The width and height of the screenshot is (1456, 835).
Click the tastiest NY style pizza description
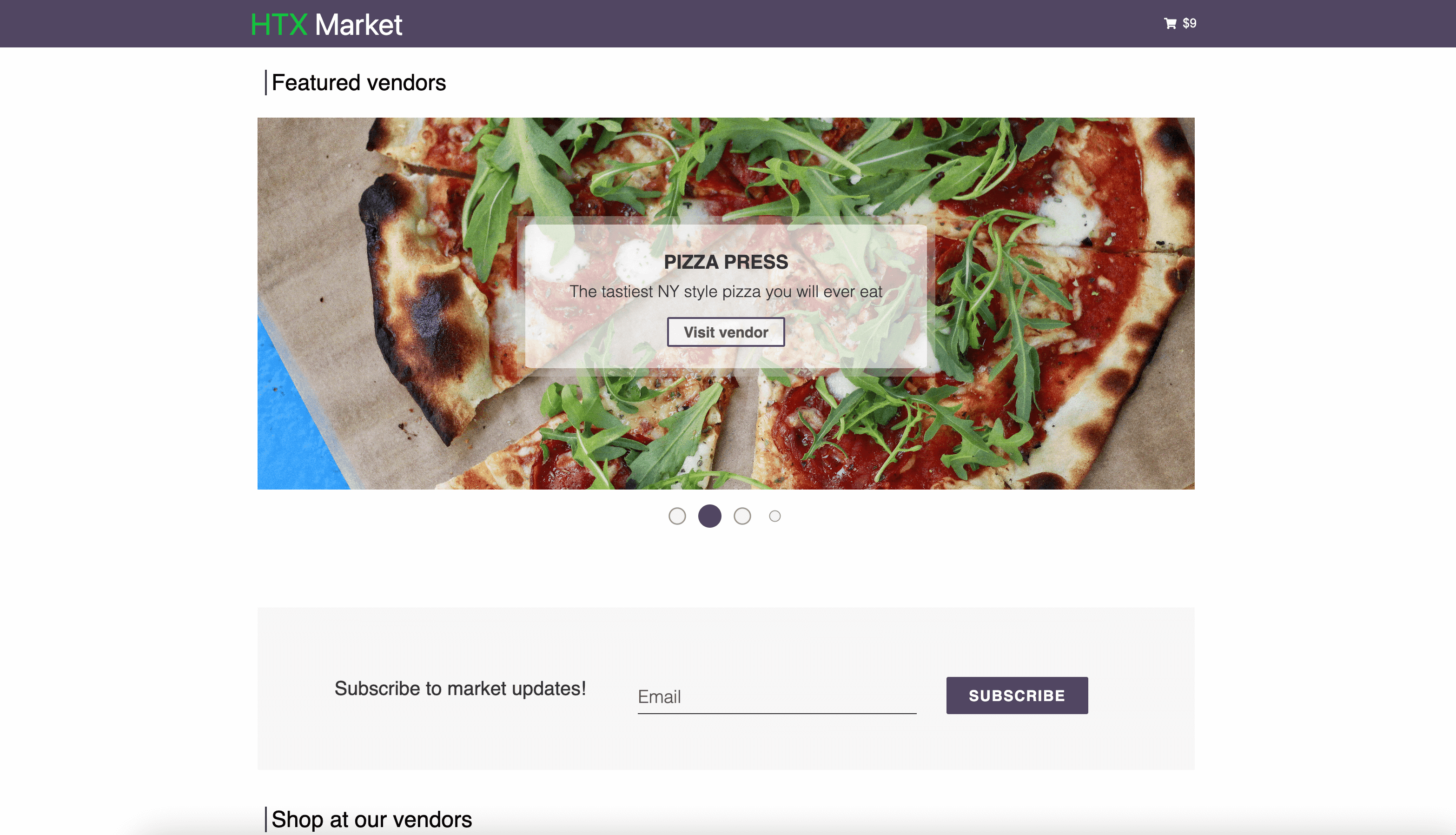pos(725,292)
